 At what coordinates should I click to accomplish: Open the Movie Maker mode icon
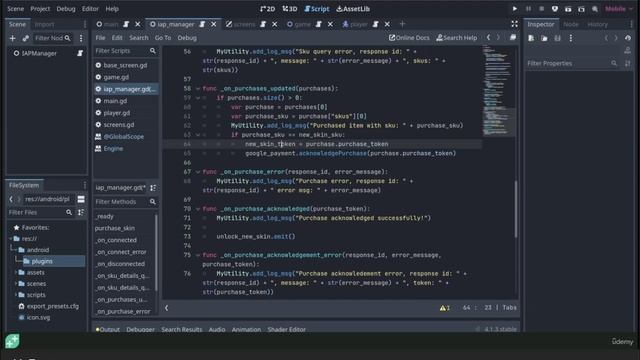tap(595, 9)
